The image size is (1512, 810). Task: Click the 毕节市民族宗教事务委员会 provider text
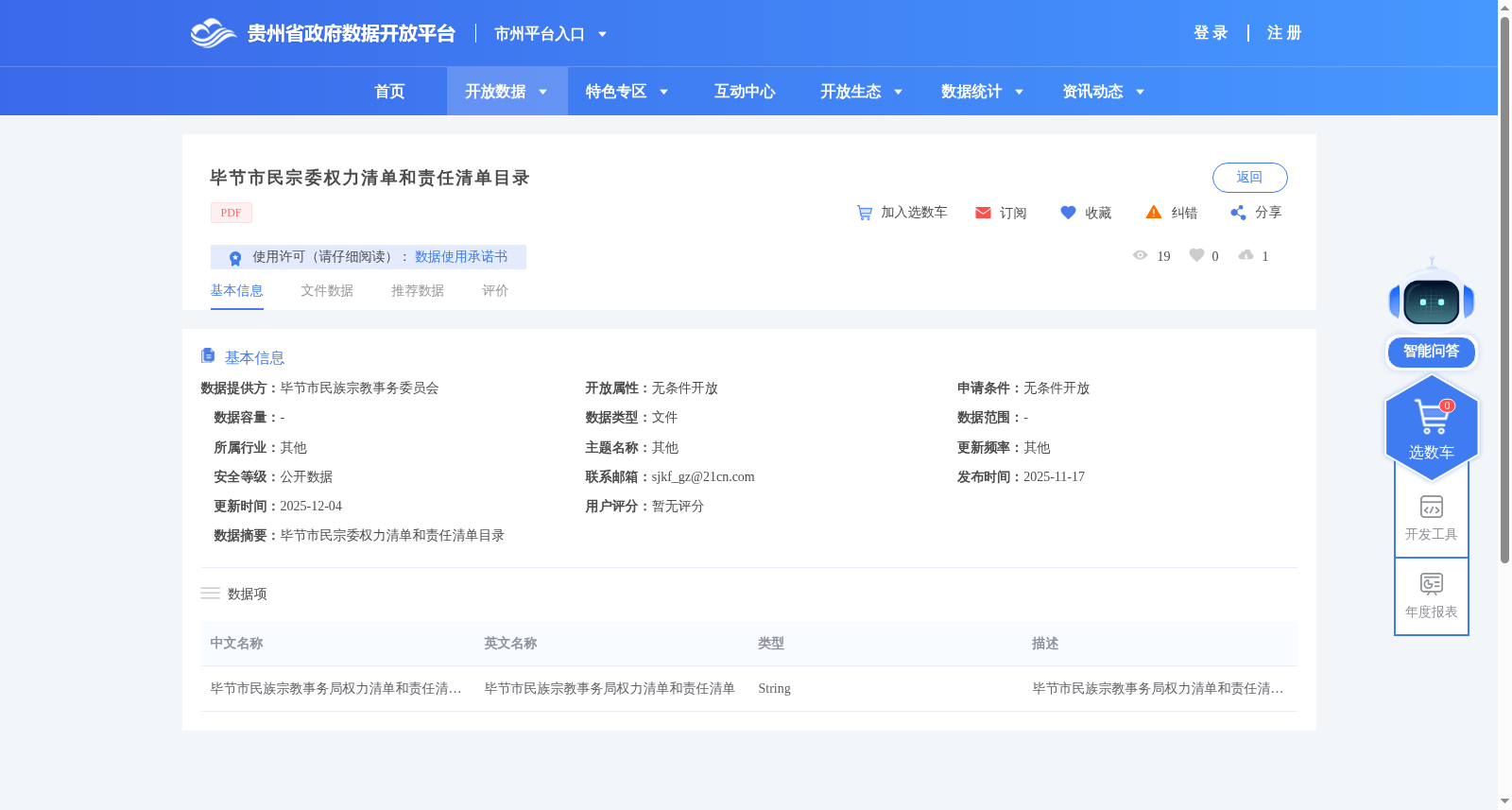(359, 388)
